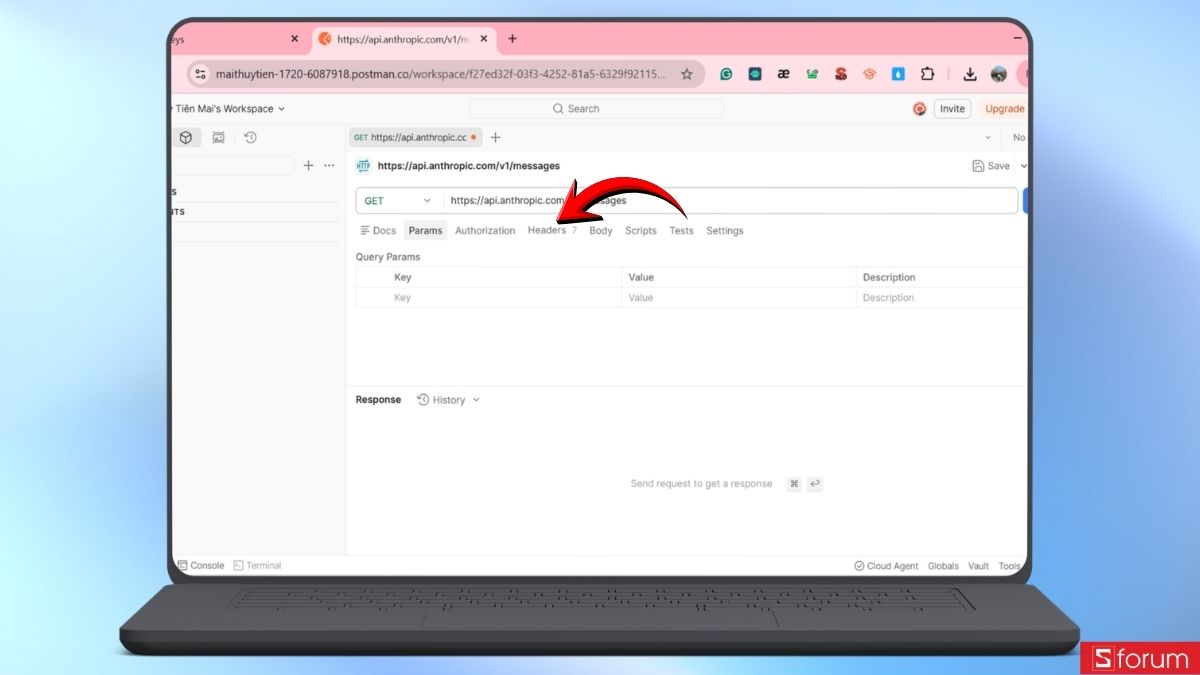Image resolution: width=1200 pixels, height=675 pixels.
Task: Switch to the Tests tab
Action: click(681, 230)
